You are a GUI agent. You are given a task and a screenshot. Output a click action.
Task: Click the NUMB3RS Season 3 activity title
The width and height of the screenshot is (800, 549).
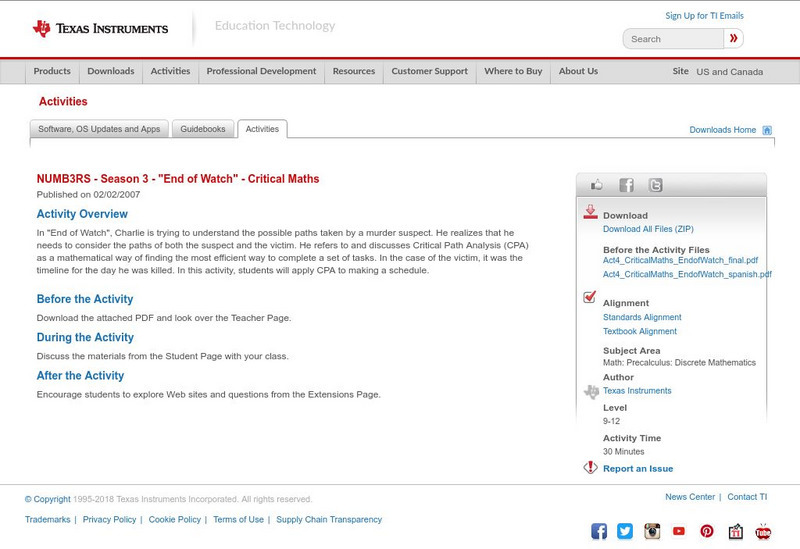[x=178, y=179]
